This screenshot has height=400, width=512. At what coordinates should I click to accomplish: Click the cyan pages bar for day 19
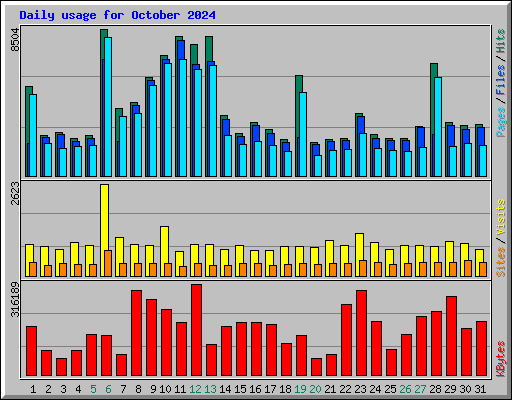point(303,134)
